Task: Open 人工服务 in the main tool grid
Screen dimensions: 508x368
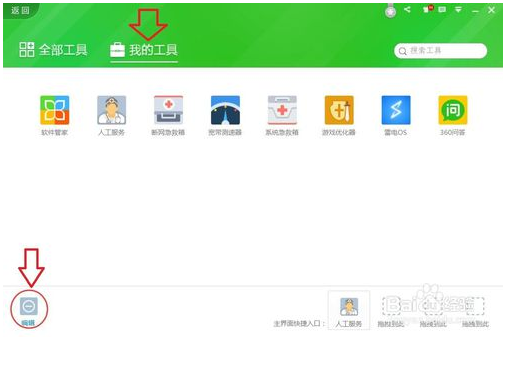Action: 112,115
